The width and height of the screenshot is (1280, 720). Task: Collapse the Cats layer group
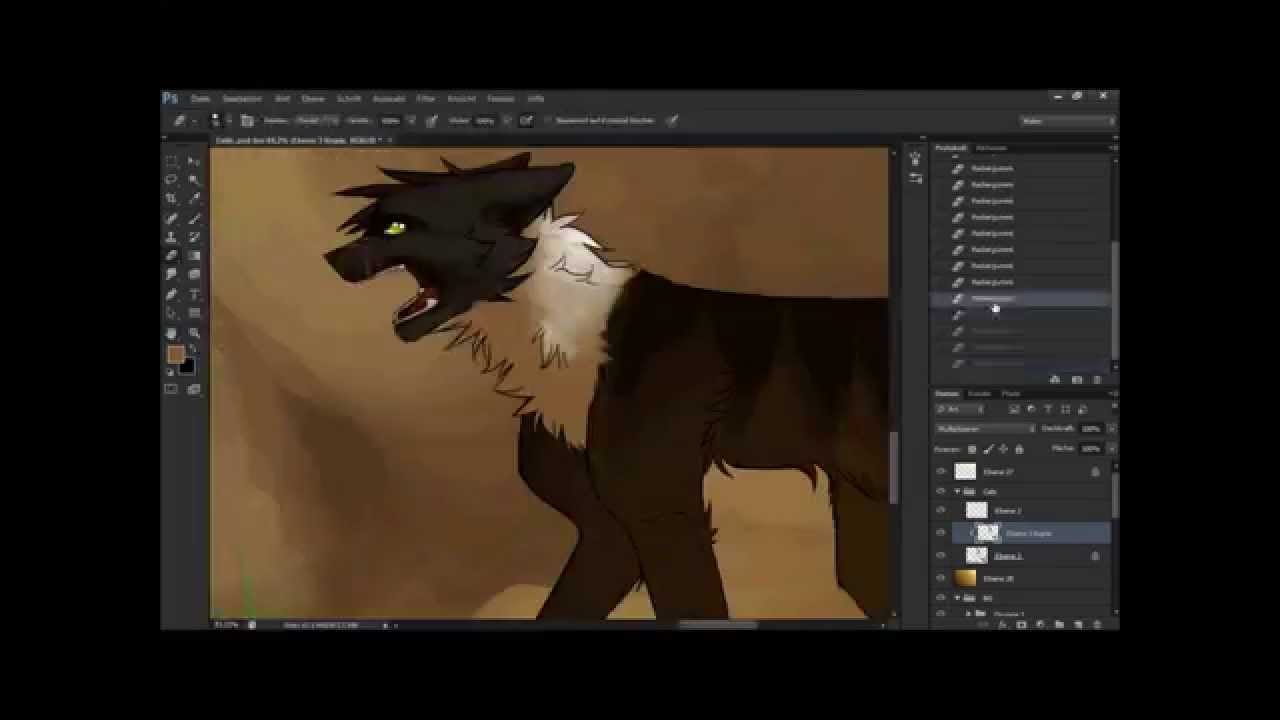click(958, 492)
